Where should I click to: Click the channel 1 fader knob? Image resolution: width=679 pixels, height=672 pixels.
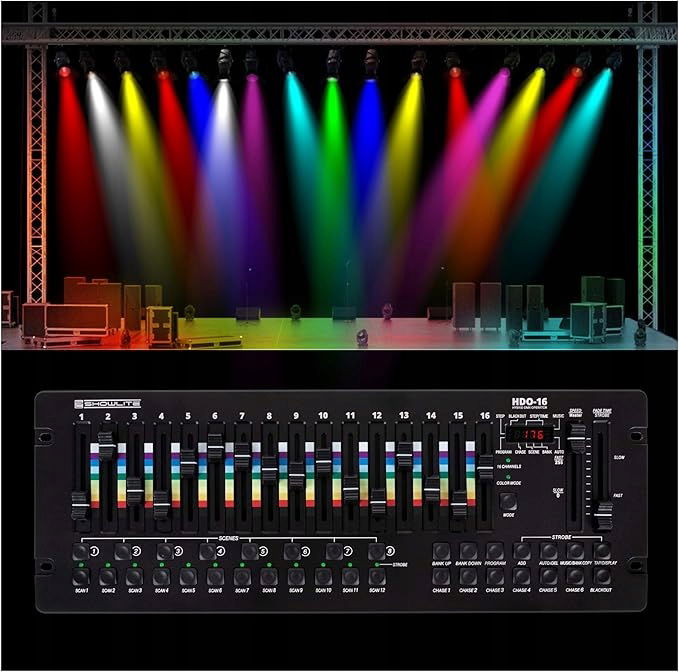(80, 505)
